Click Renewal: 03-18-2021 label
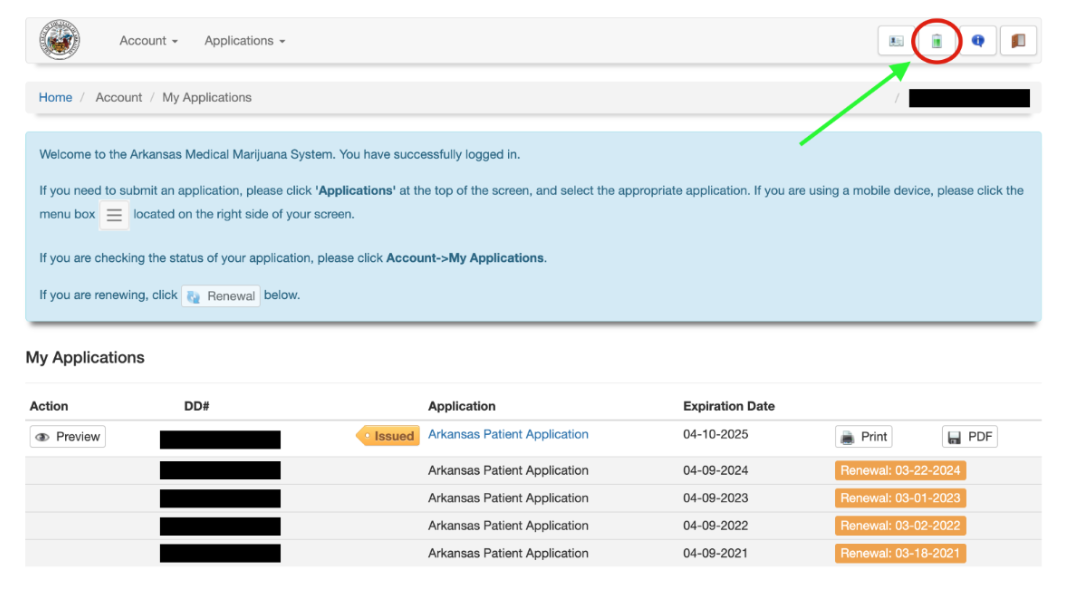This screenshot has height=590, width=1073. [900, 553]
